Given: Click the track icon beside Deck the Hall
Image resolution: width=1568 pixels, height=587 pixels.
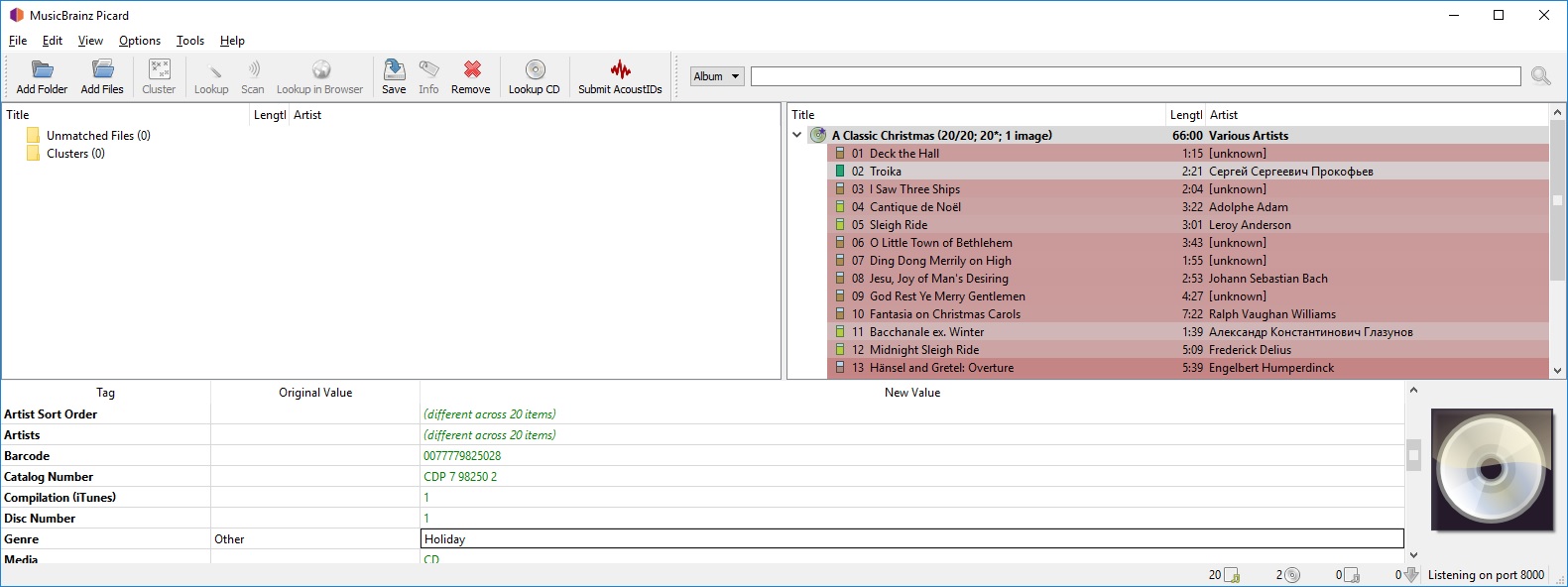Looking at the screenshot, I should [x=840, y=153].
